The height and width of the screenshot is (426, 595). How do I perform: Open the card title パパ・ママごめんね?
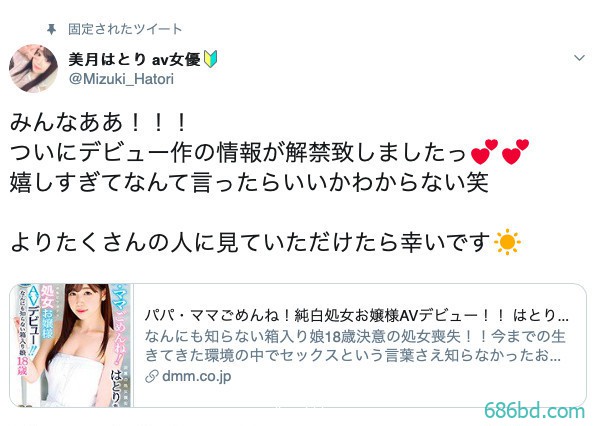(x=357, y=315)
